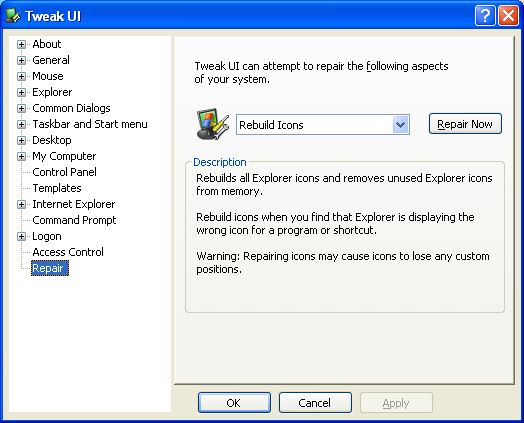Expand the Logon tree node
524x423 pixels.
tap(21, 237)
